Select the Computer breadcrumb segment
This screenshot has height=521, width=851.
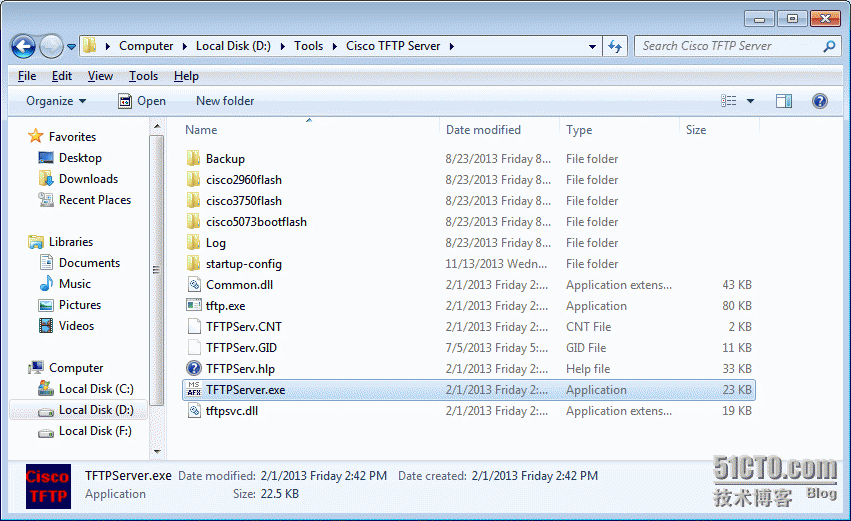(x=146, y=46)
